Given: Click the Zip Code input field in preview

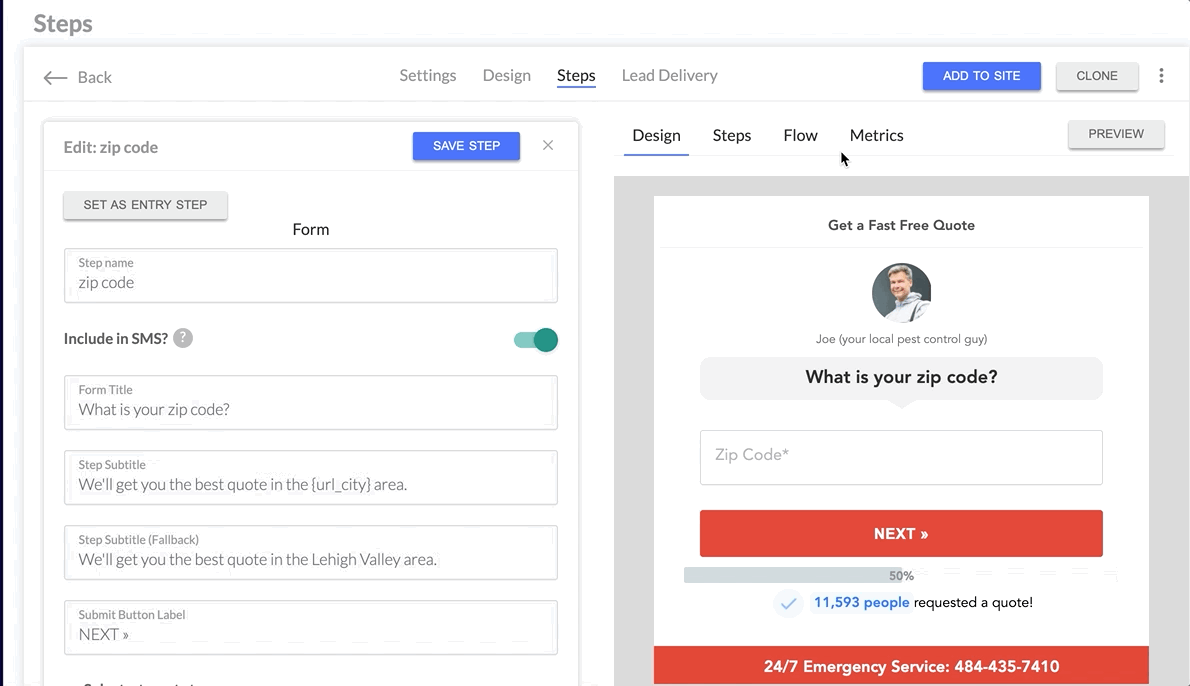Looking at the screenshot, I should click(901, 457).
